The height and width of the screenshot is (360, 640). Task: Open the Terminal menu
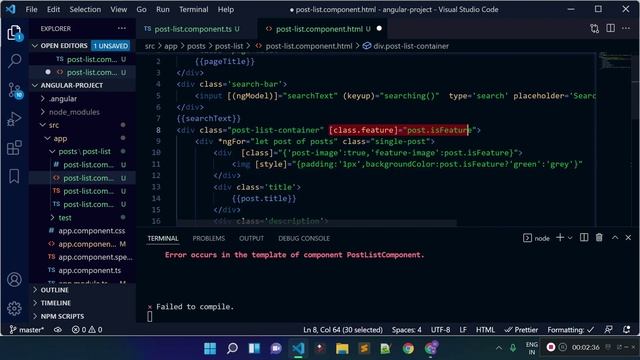pyautogui.click(x=193, y=9)
